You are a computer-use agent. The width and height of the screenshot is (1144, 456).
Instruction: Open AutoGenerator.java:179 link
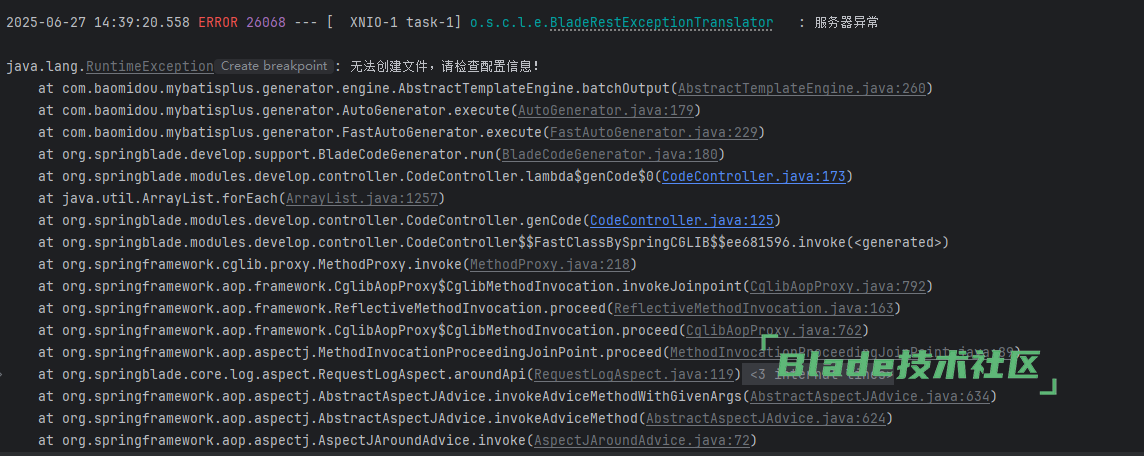tap(606, 111)
